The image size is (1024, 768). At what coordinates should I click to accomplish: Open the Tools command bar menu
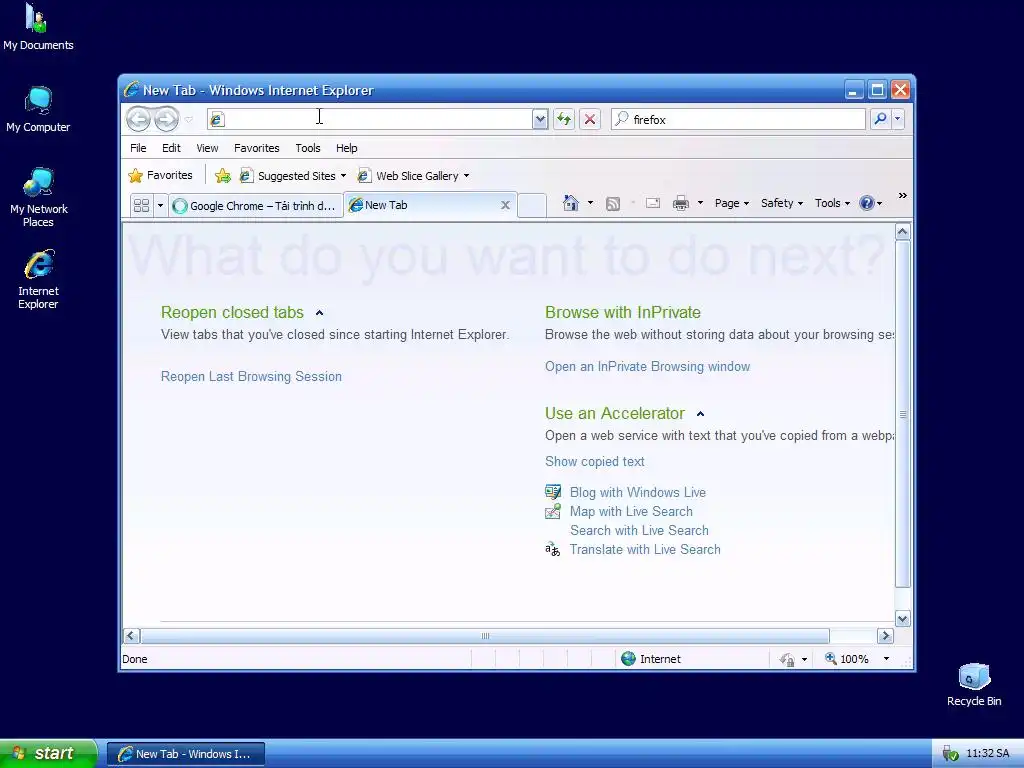(x=832, y=203)
